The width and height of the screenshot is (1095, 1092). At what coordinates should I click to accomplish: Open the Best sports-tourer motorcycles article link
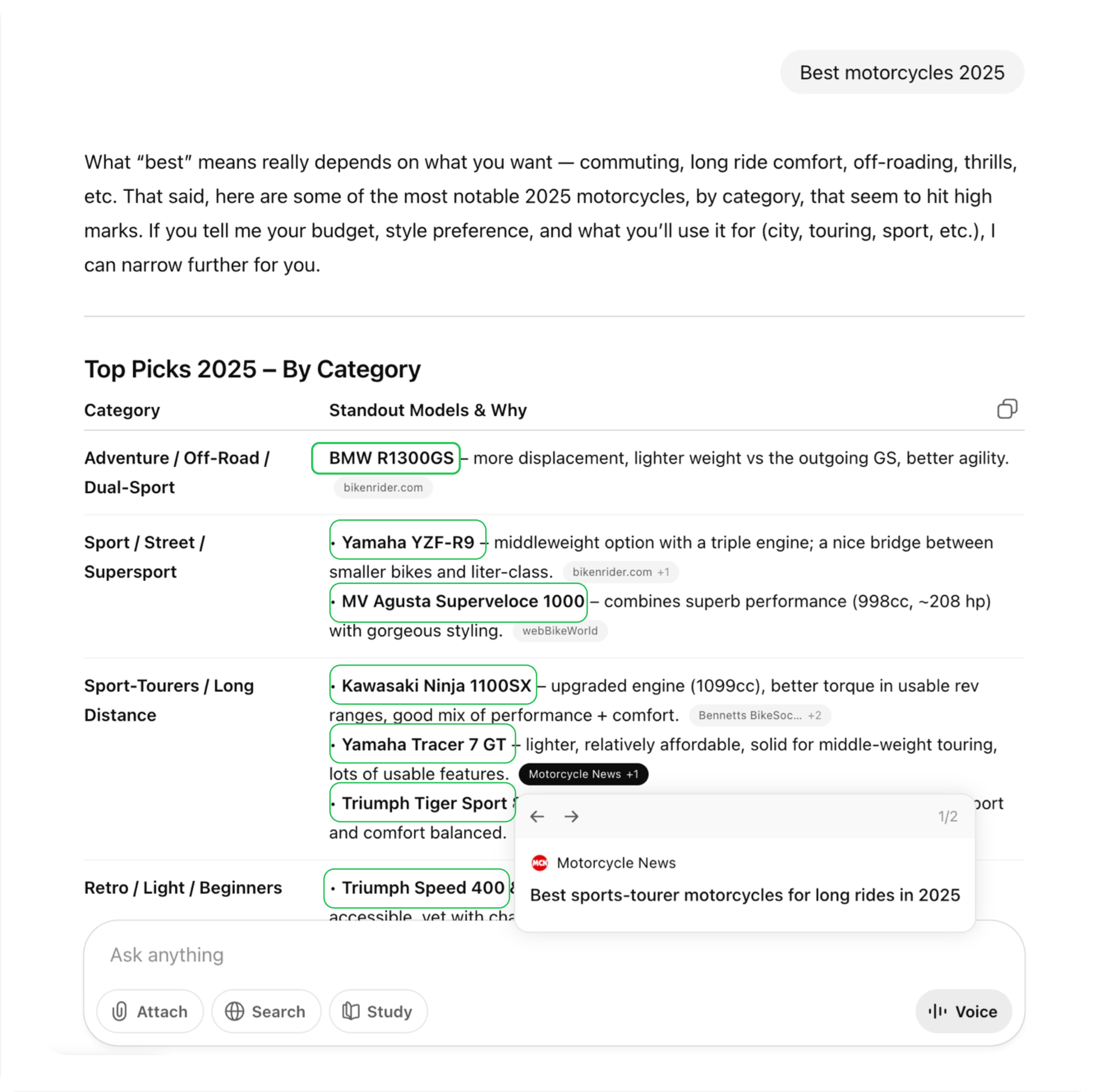[744, 895]
